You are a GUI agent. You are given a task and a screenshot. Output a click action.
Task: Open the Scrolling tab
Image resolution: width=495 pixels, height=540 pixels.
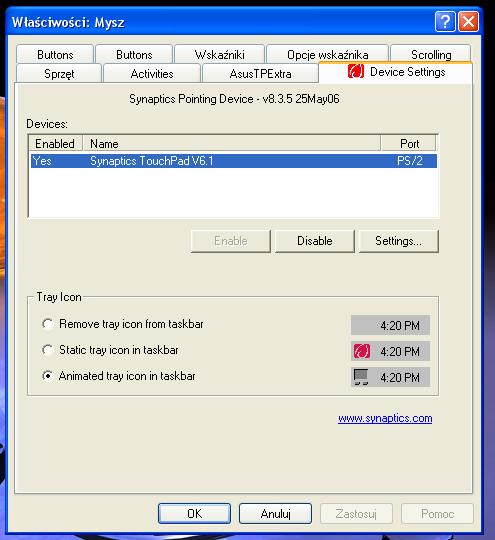tap(431, 54)
